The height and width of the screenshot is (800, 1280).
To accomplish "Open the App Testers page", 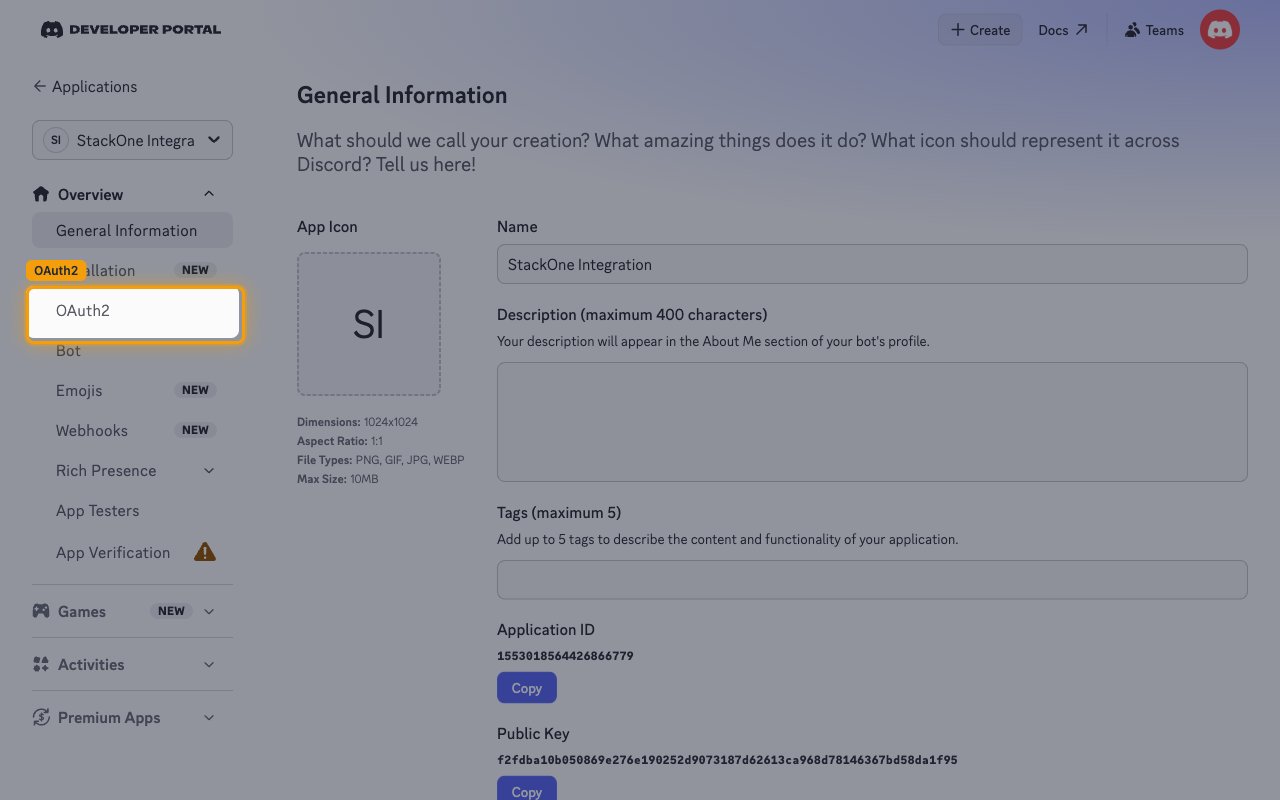I will tap(133, 511).
